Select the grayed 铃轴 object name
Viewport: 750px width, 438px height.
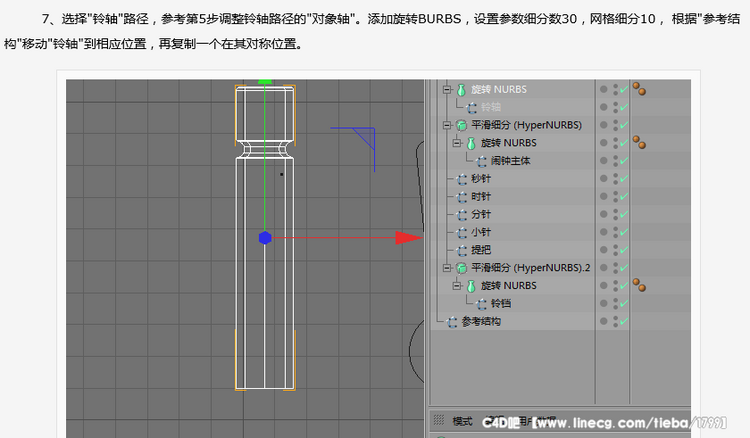491,107
